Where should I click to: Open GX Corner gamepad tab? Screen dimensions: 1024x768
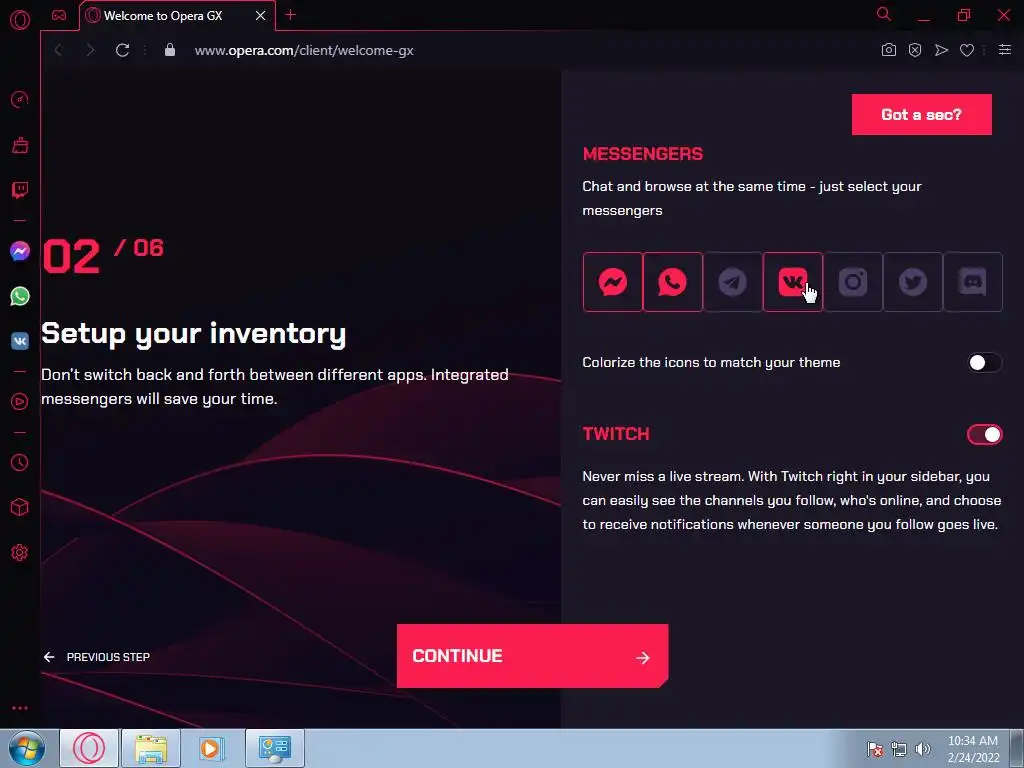pos(59,15)
